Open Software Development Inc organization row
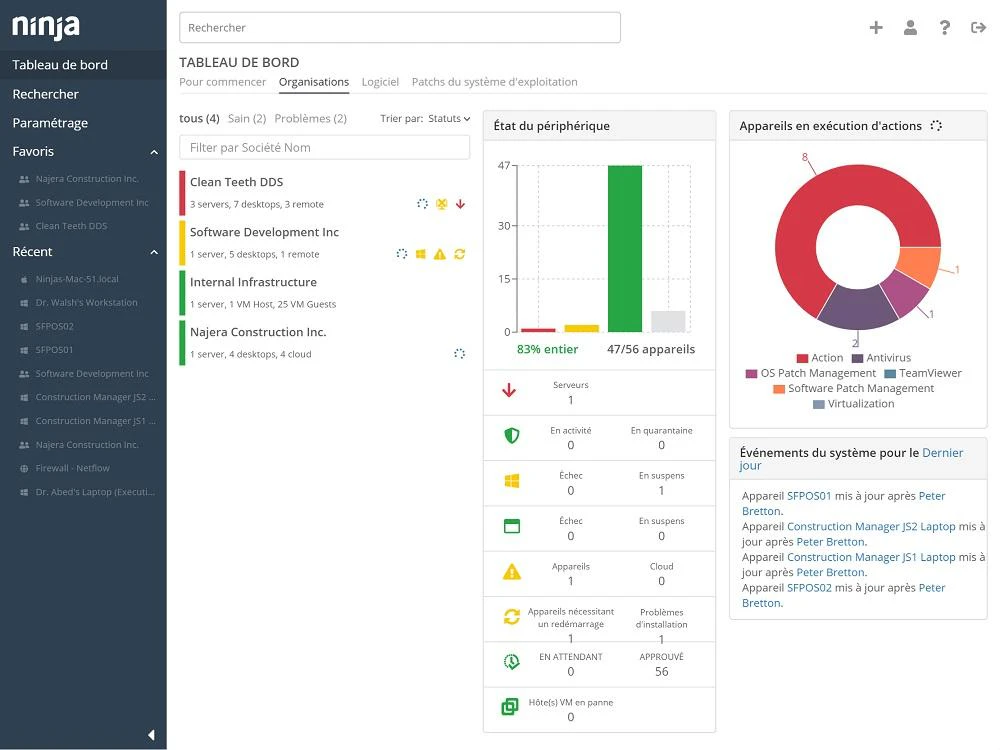This screenshot has height=750, width=1000. tap(325, 242)
